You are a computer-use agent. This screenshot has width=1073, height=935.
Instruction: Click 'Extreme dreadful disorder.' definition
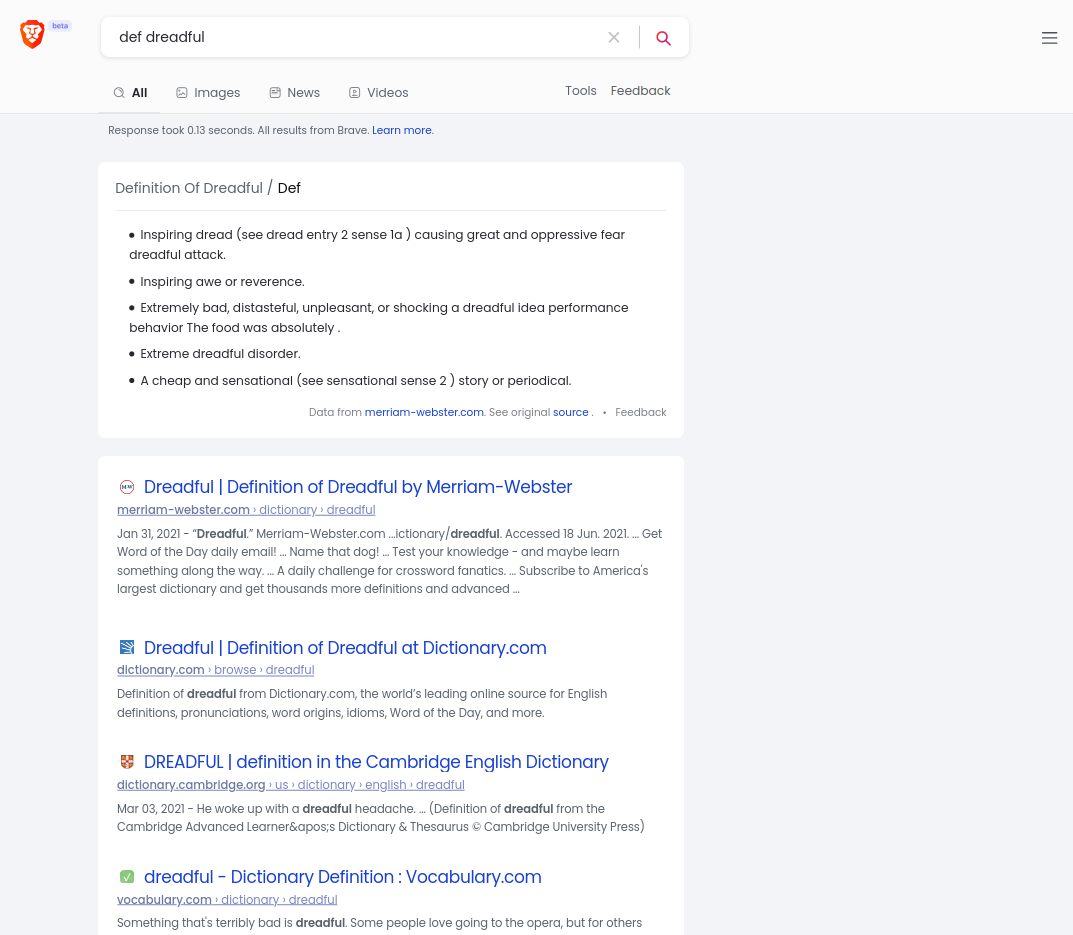pos(220,354)
